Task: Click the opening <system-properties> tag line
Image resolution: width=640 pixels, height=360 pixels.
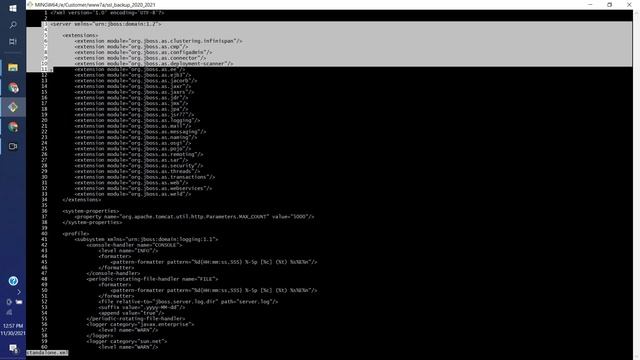Action: [91, 211]
